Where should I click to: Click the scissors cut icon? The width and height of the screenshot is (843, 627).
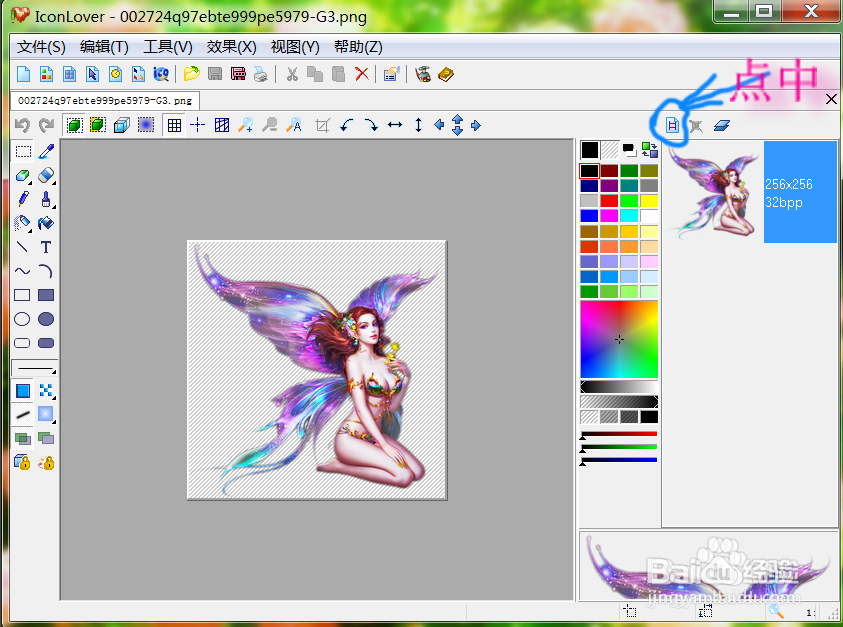tap(292, 74)
